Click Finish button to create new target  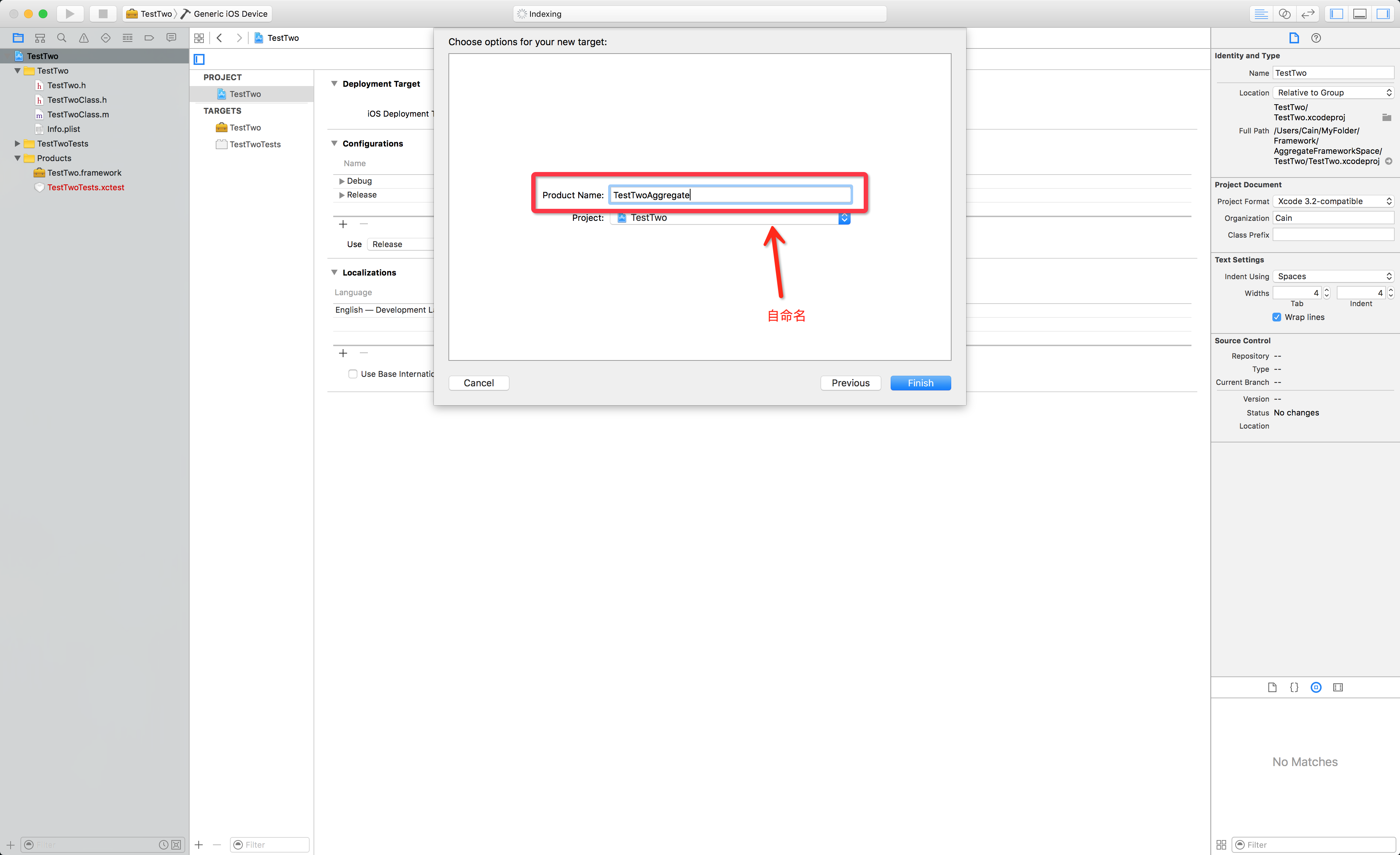(x=920, y=382)
